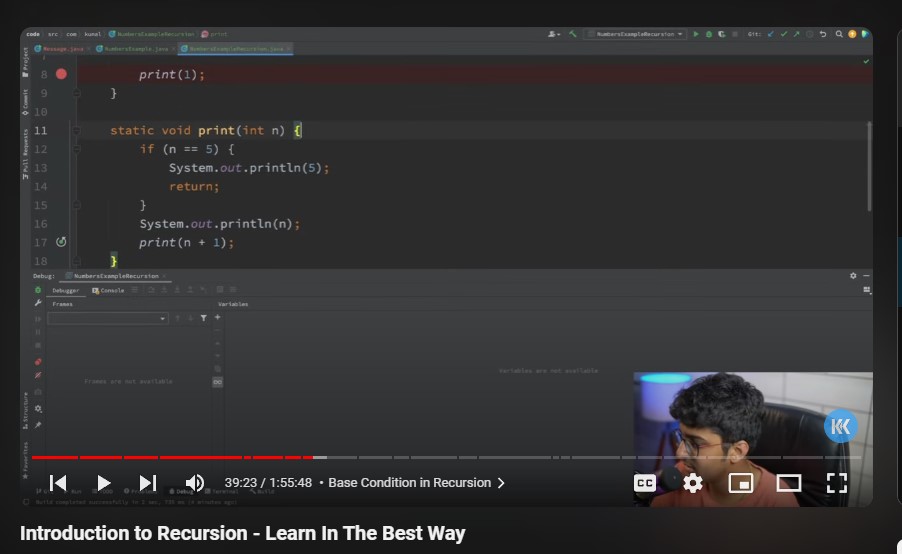The image size is (902, 554).
Task: Open Debug panel options gear
Action: coord(853,276)
